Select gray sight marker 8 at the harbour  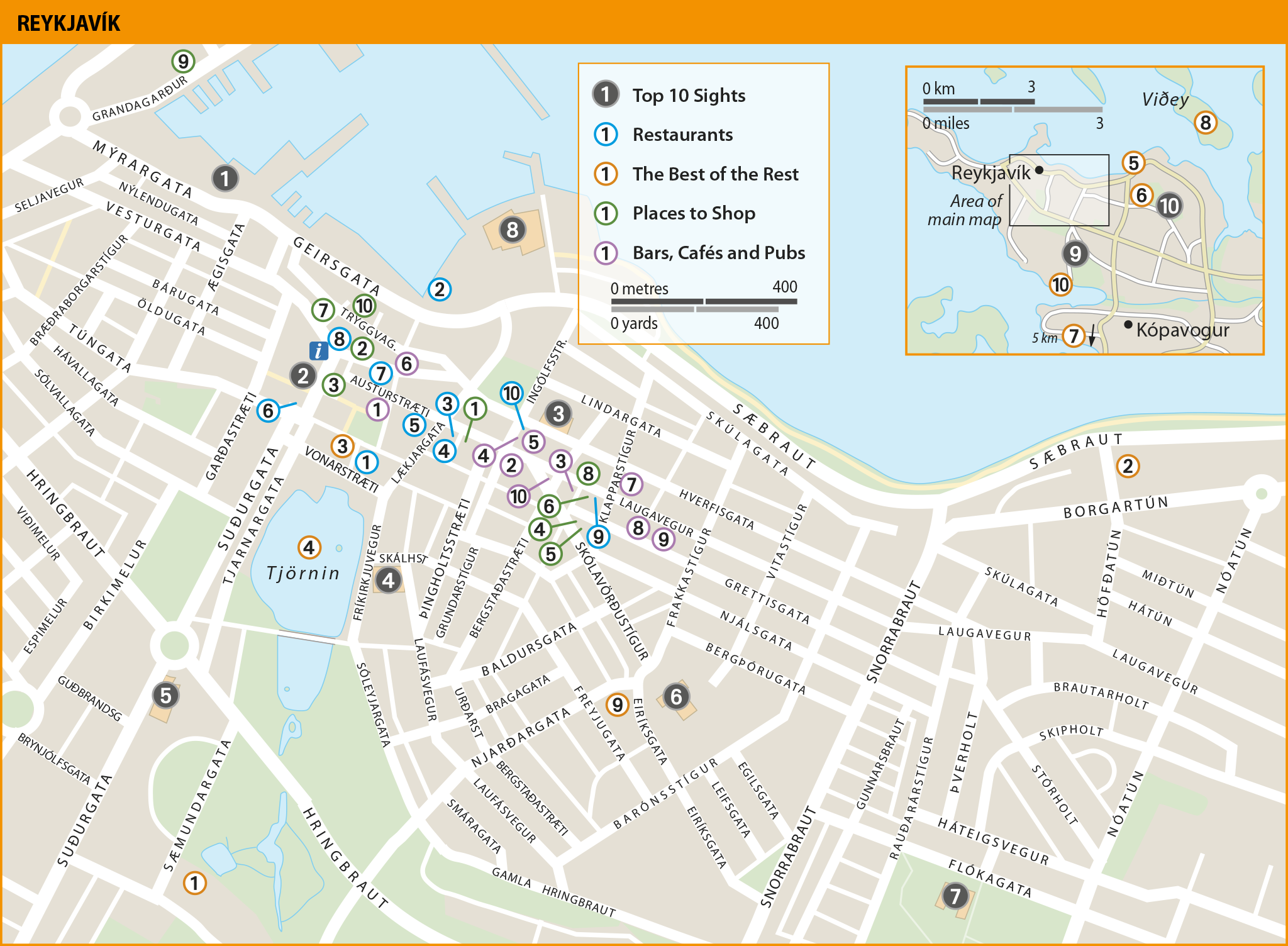[513, 230]
